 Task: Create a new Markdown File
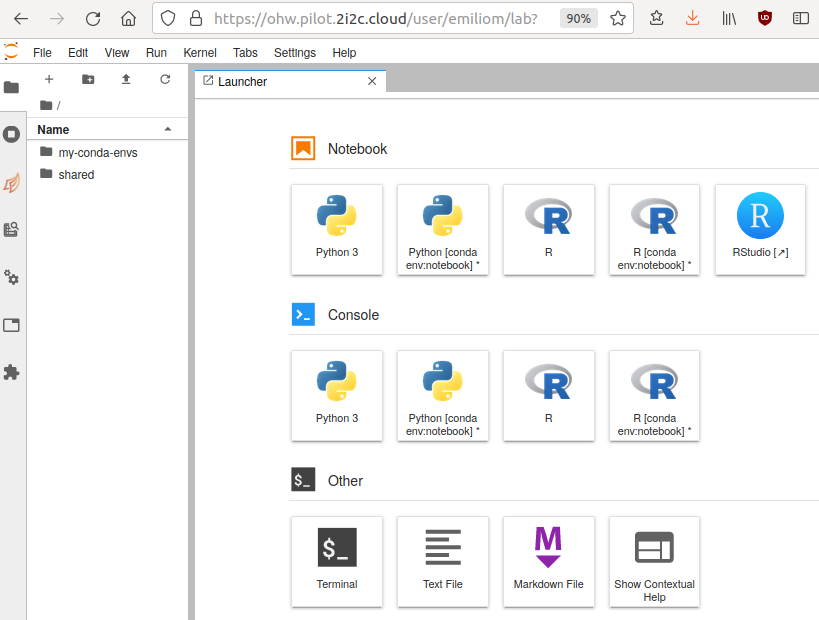[x=549, y=562]
